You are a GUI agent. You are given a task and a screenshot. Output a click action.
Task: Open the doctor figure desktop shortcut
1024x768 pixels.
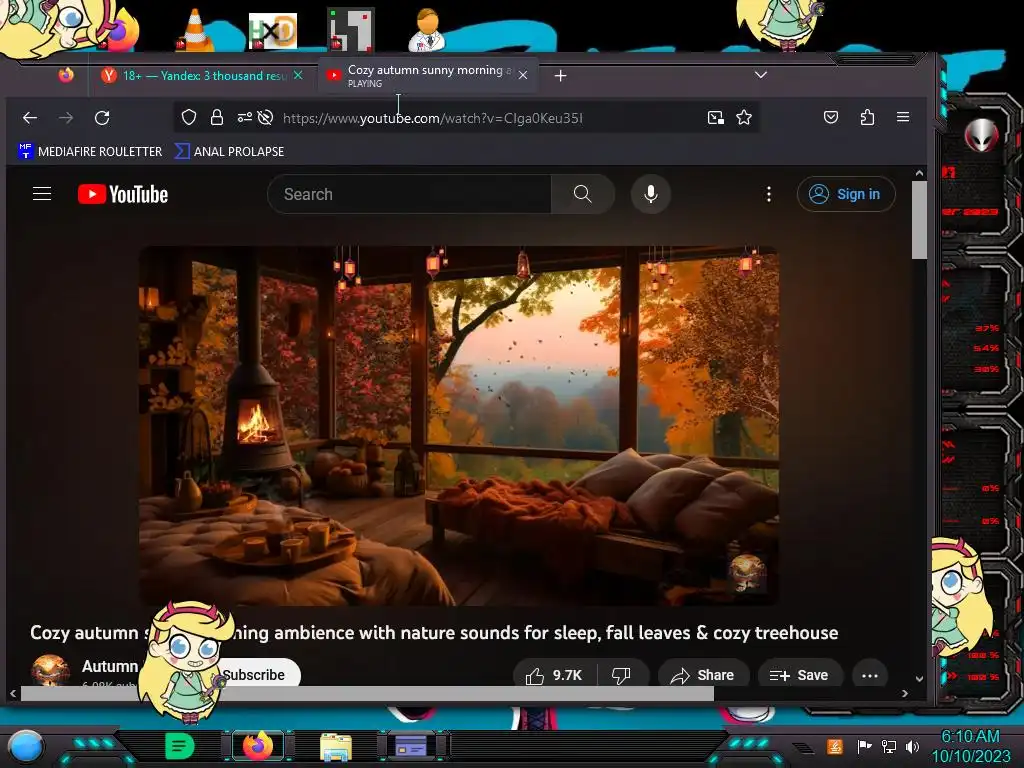tap(428, 30)
